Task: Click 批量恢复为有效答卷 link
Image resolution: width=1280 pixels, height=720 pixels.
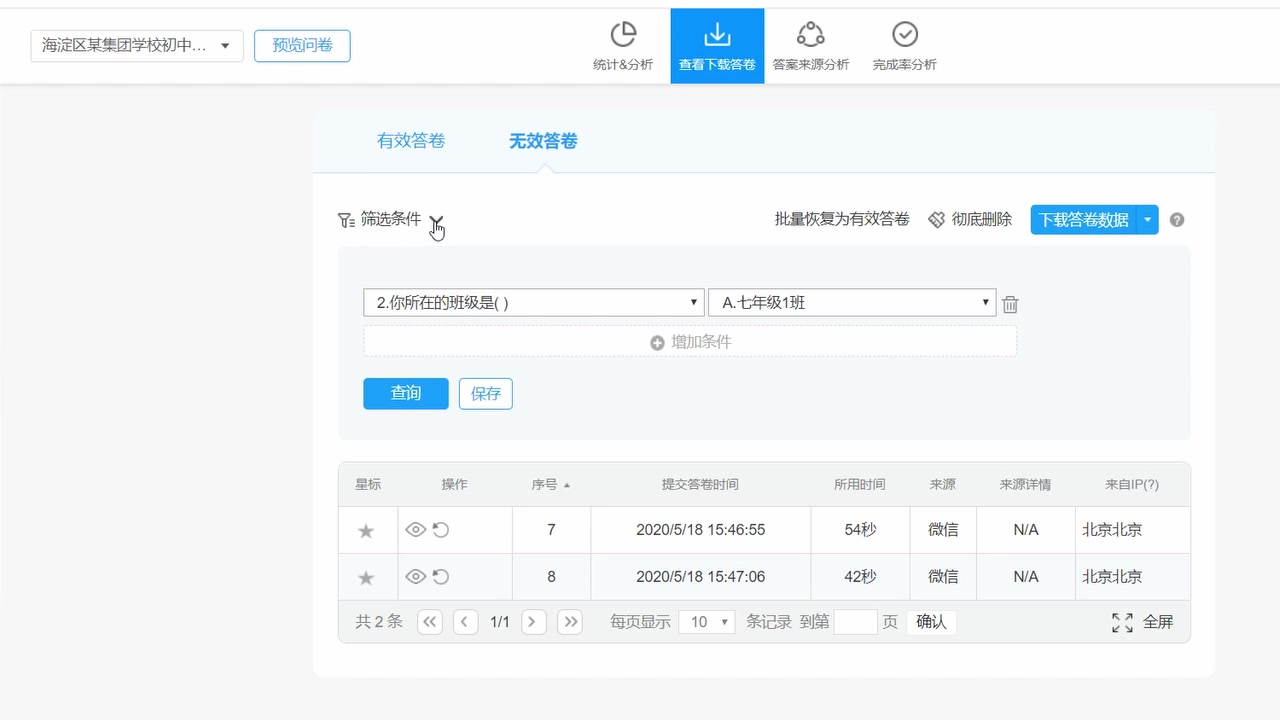Action: (842, 219)
